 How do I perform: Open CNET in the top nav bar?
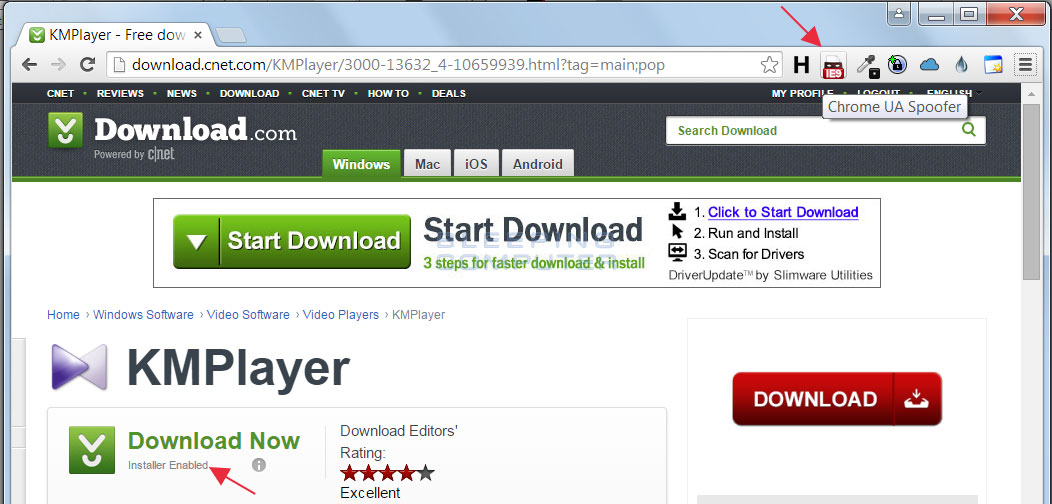[x=60, y=93]
